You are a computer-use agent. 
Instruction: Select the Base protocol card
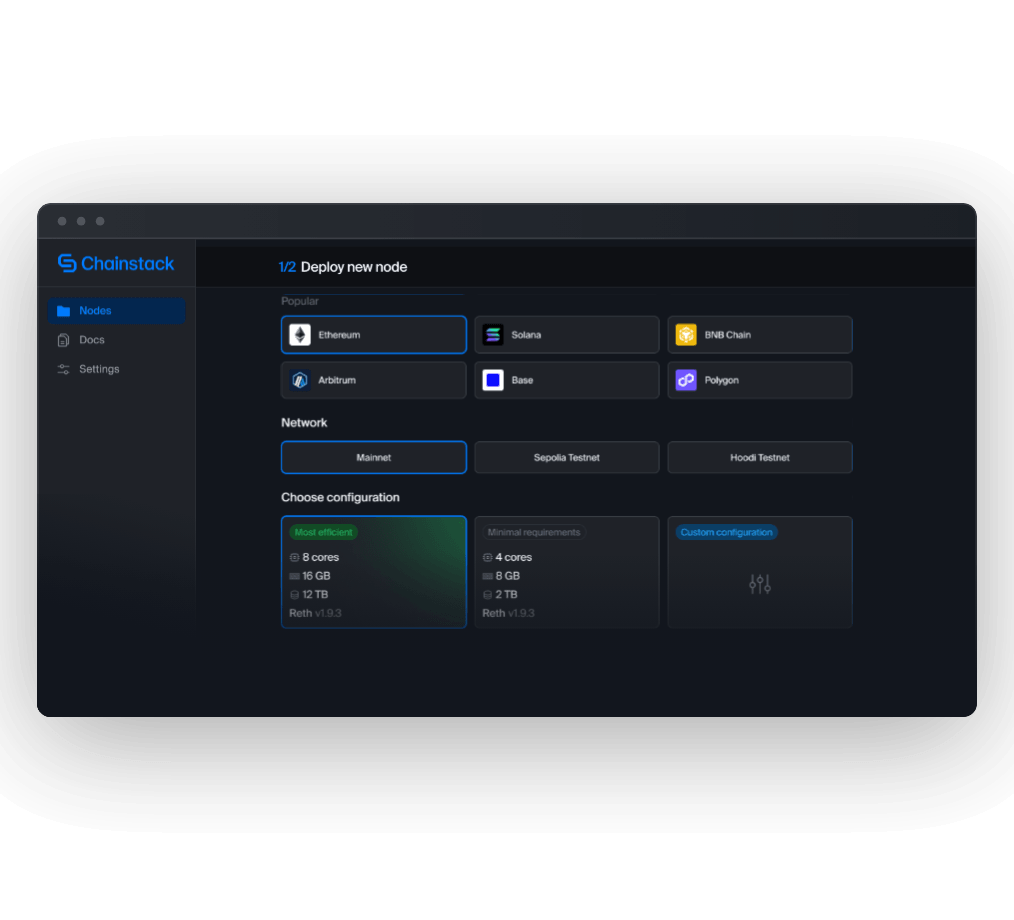(x=566, y=380)
